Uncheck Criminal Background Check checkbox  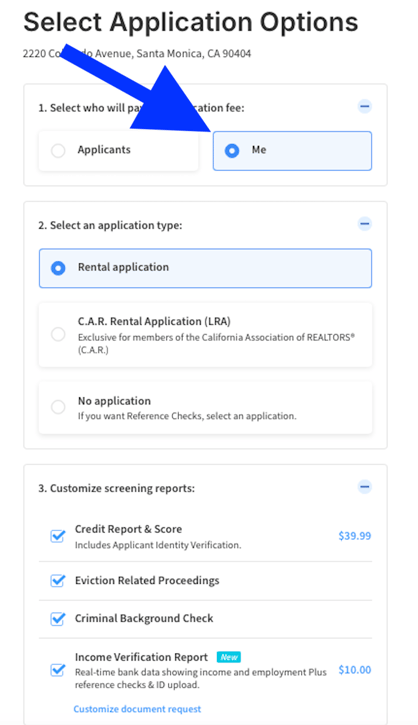tap(58, 618)
